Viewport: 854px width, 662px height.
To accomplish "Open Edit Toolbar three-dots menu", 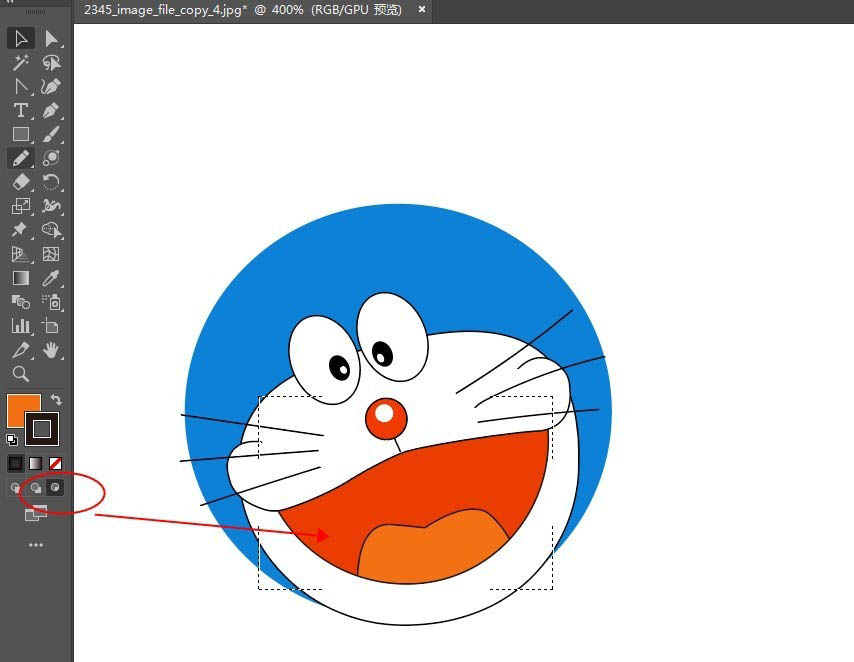I will coord(36,545).
